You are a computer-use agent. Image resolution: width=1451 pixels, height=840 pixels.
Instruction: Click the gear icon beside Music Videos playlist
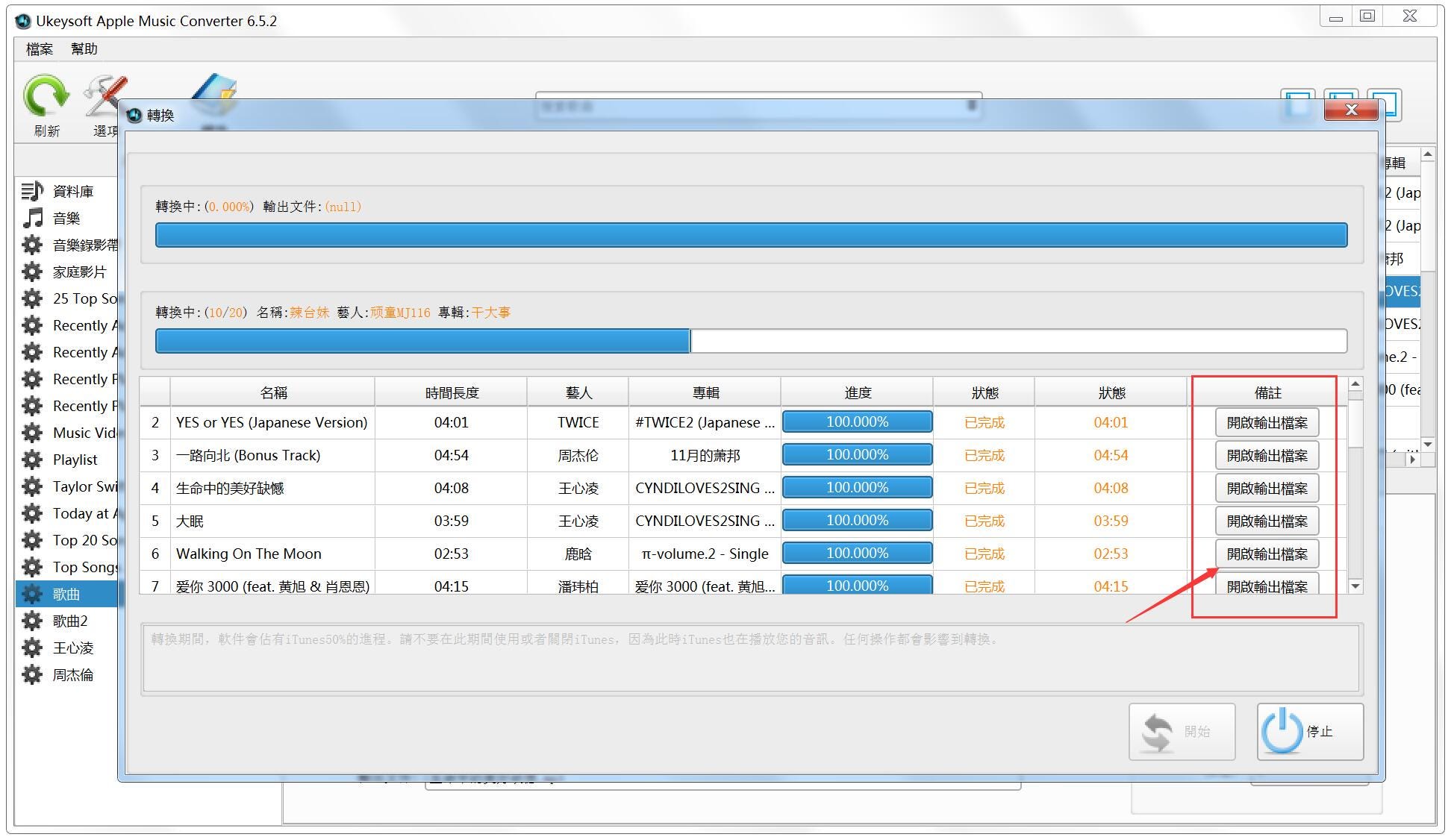coord(32,433)
